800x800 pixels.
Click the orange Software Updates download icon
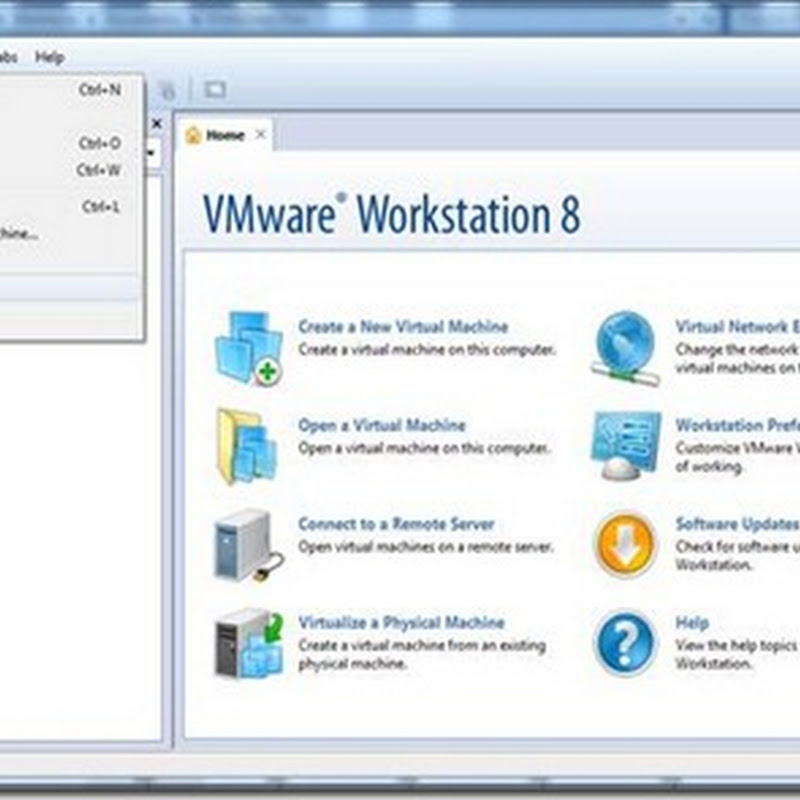(626, 544)
